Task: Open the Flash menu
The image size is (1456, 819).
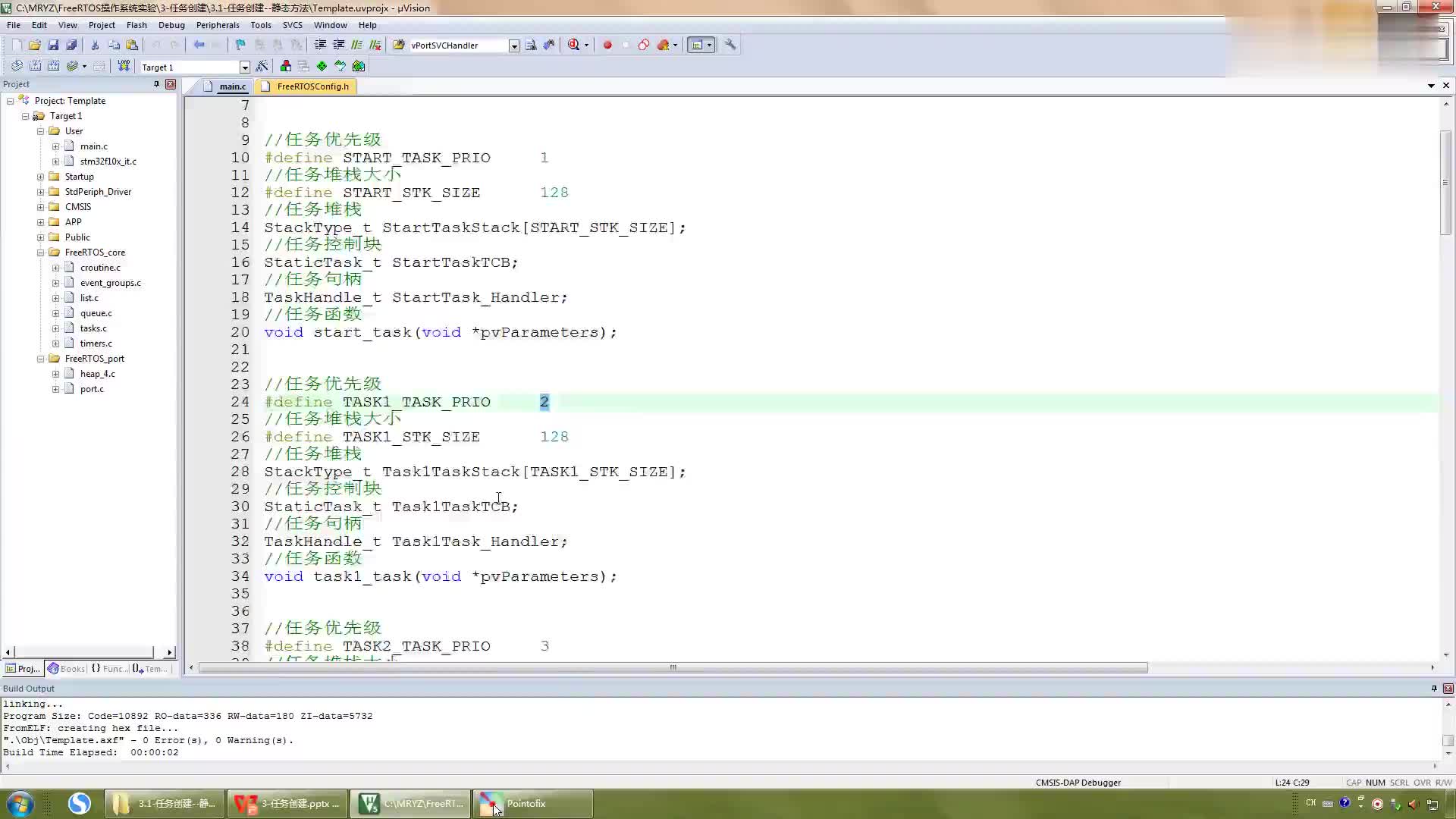Action: click(x=136, y=25)
